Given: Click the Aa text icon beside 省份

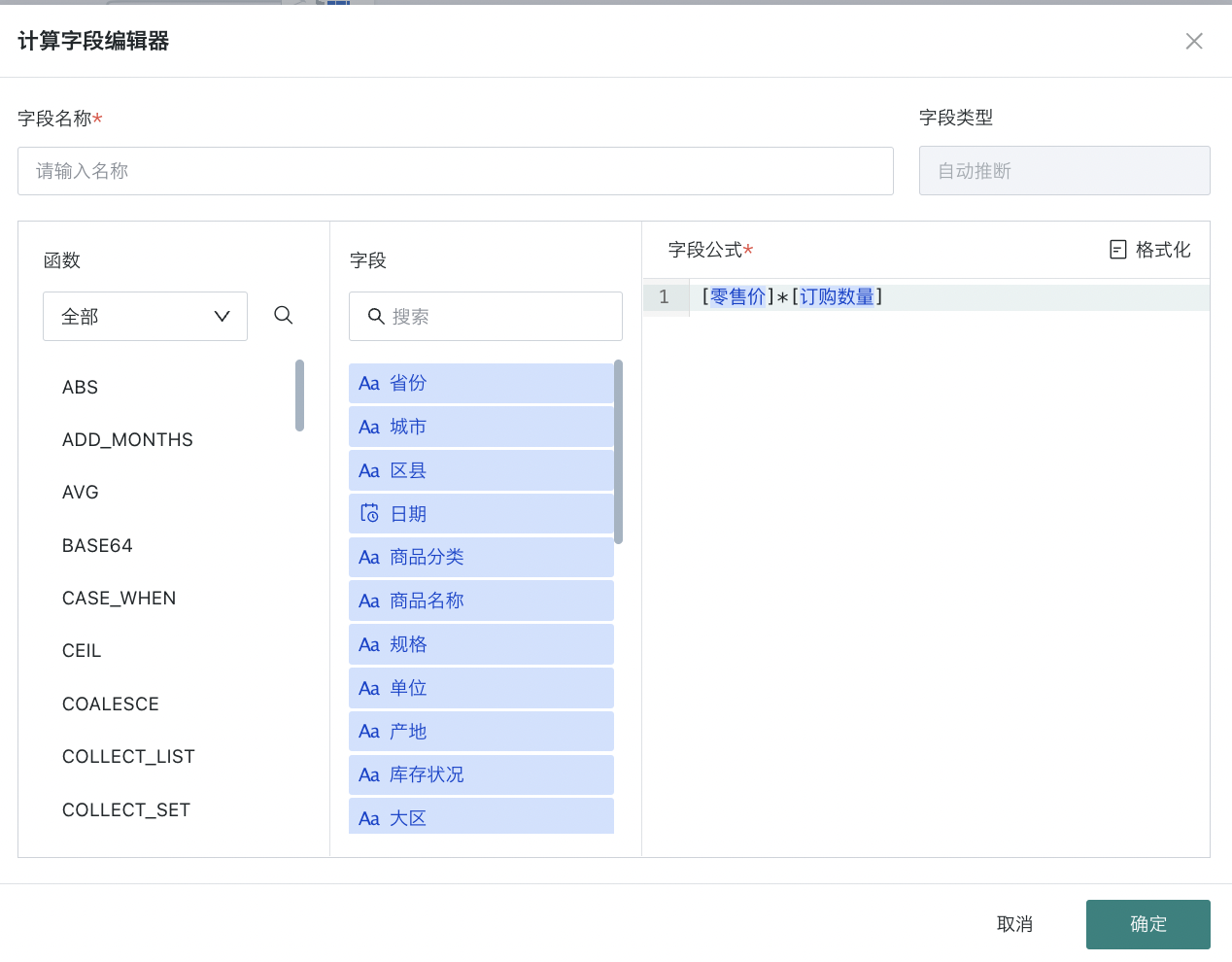Looking at the screenshot, I should pos(369,383).
